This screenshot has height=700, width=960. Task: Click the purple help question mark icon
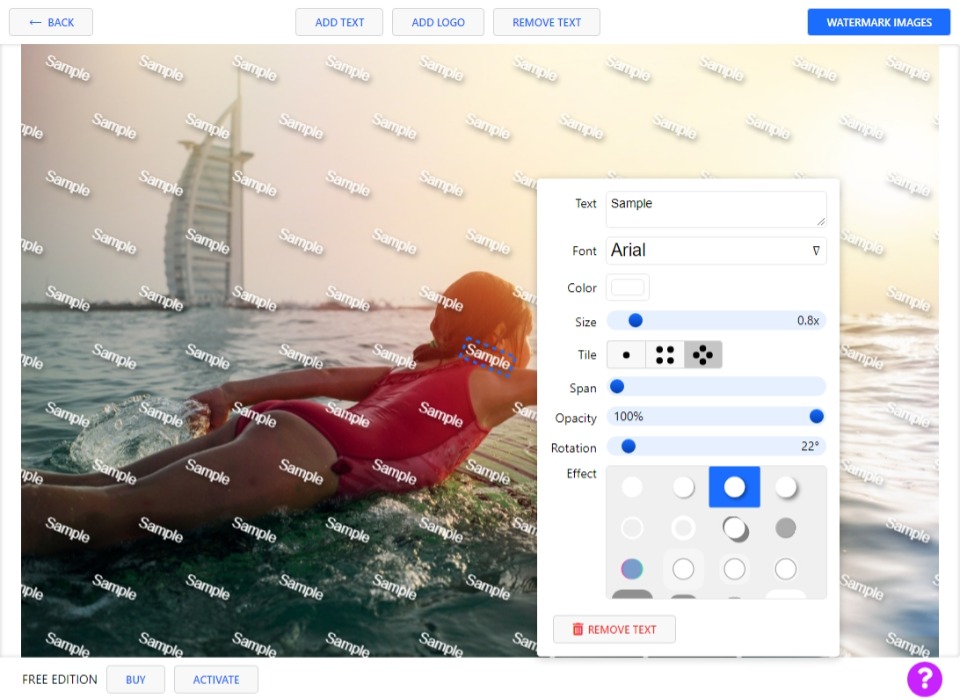pos(924,679)
